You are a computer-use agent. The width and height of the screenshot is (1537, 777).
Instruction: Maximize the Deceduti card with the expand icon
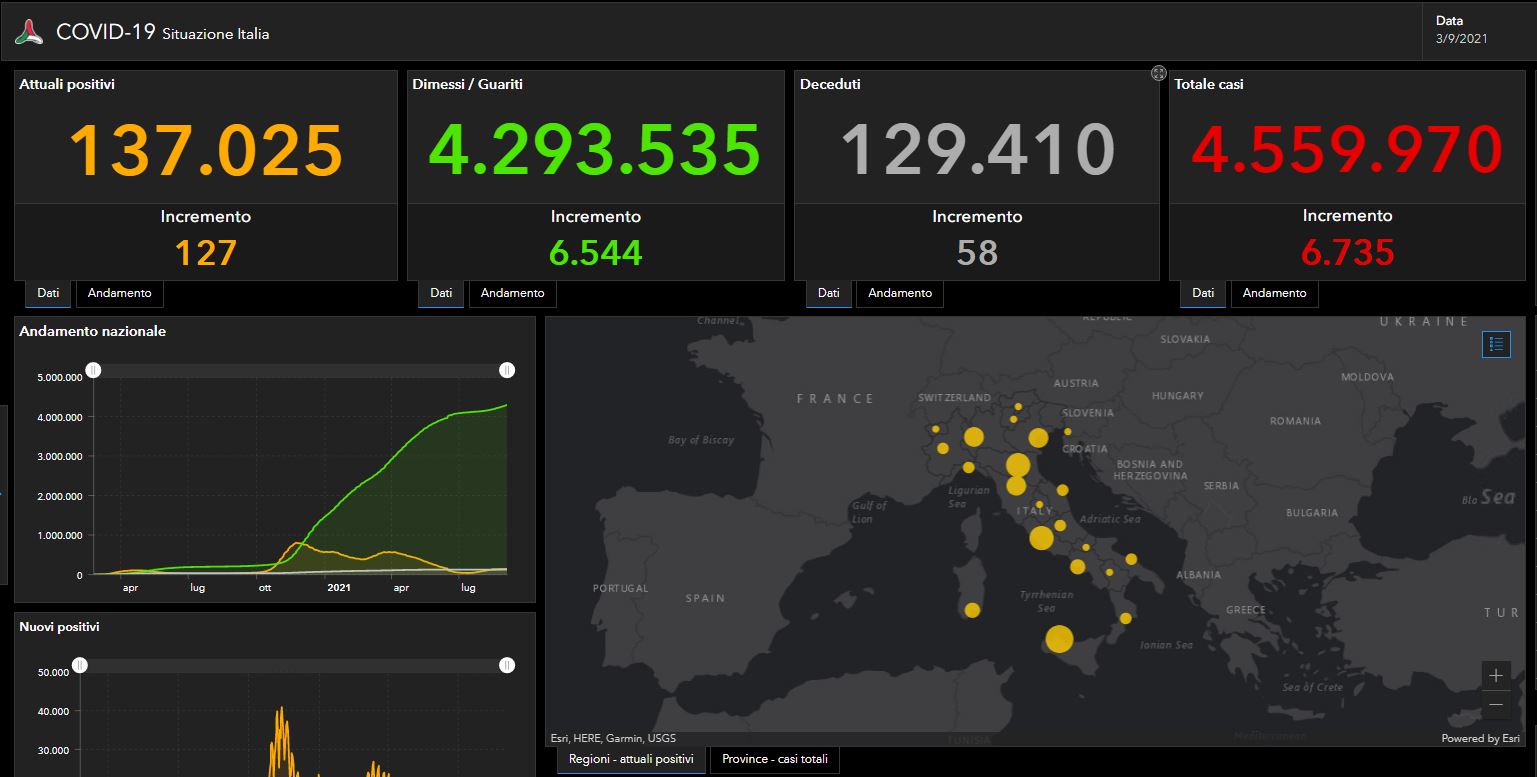[1158, 73]
